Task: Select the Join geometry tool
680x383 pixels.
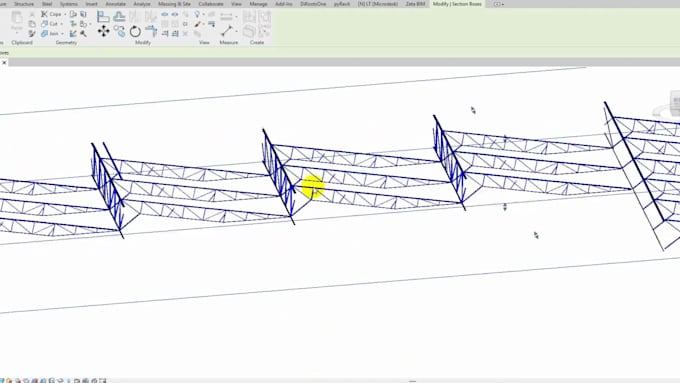Action: (x=50, y=33)
